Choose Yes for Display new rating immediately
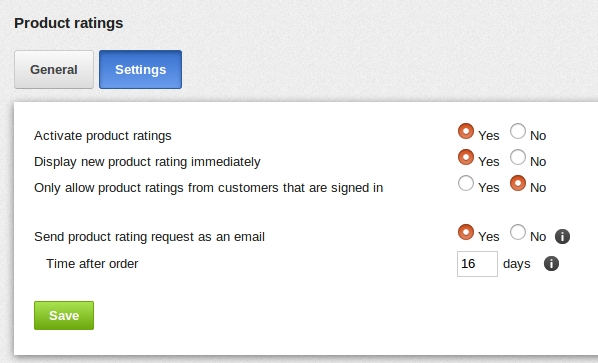The width and height of the screenshot is (598, 363). pos(466,157)
